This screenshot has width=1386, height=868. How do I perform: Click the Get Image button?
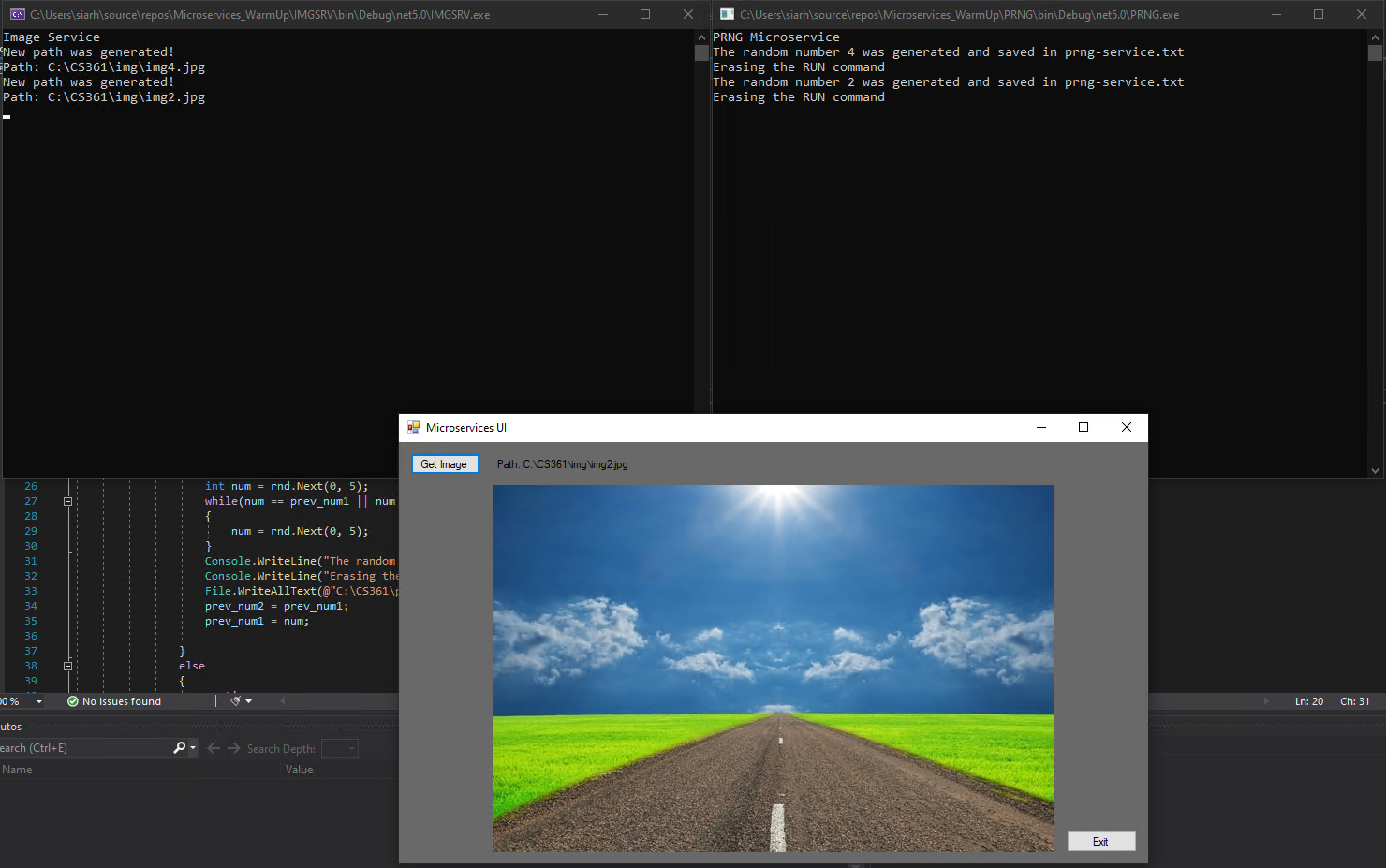[444, 463]
